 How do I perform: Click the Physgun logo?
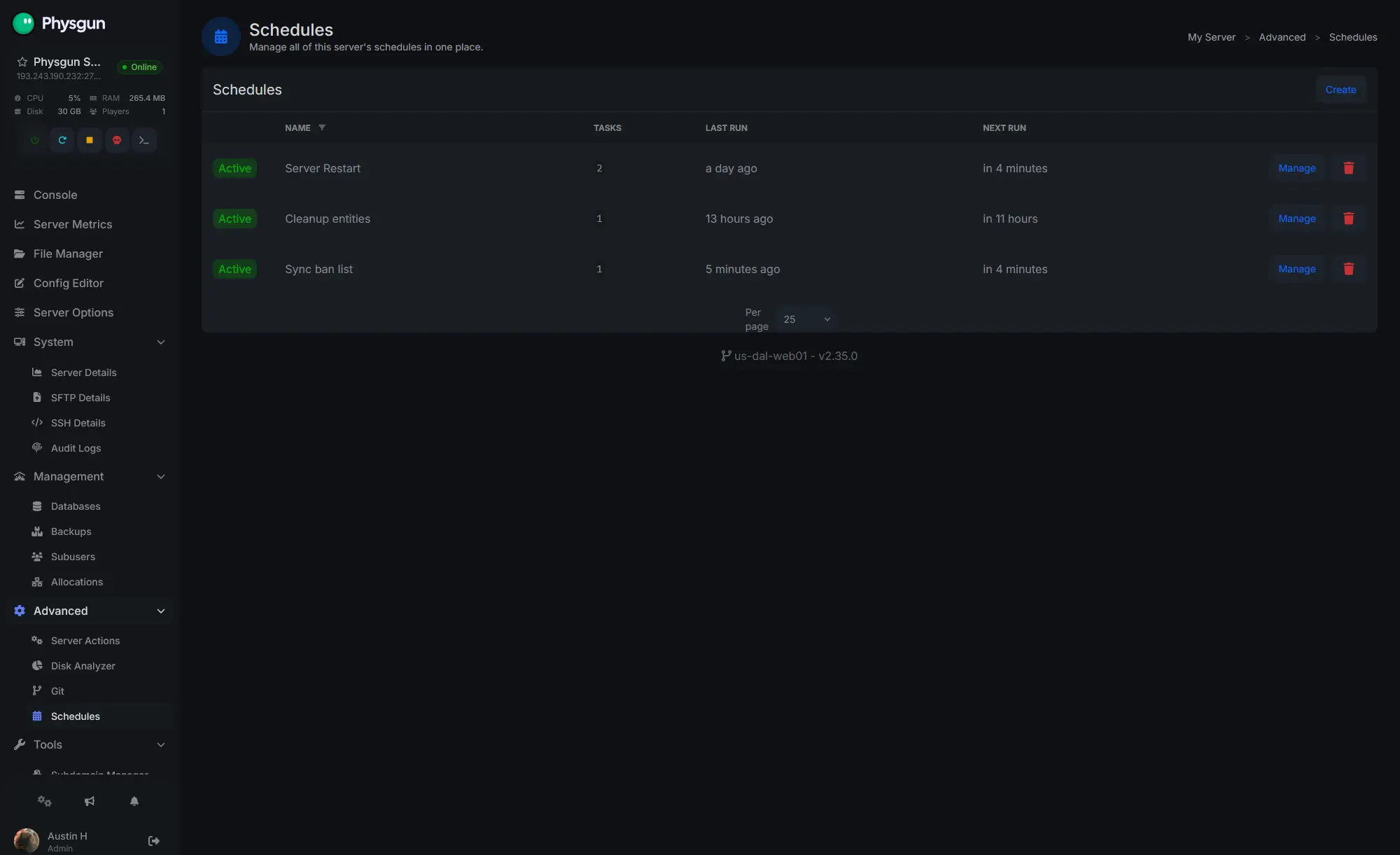click(59, 23)
